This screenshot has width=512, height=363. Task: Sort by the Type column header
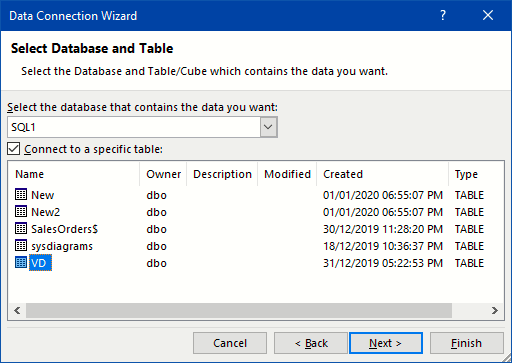tap(476, 174)
